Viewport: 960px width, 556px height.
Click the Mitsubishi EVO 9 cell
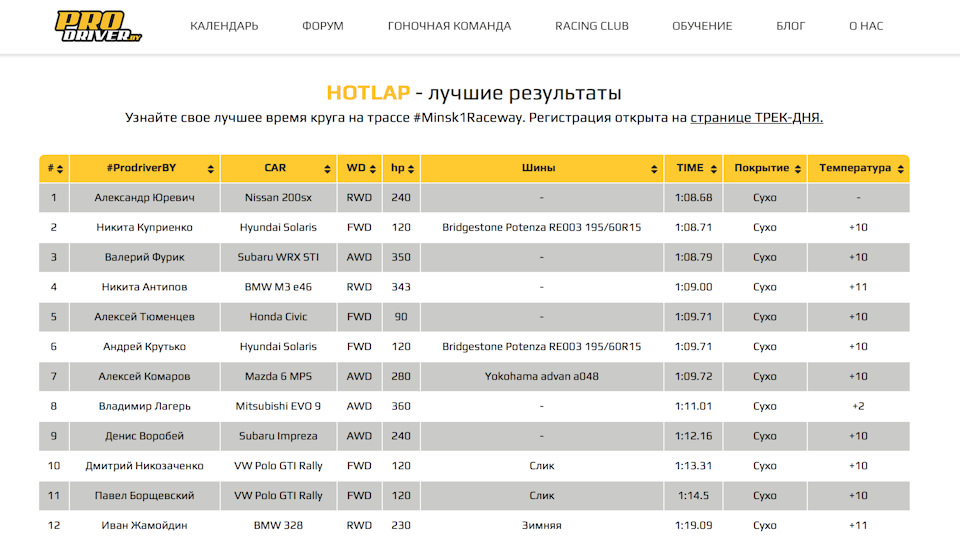(278, 406)
